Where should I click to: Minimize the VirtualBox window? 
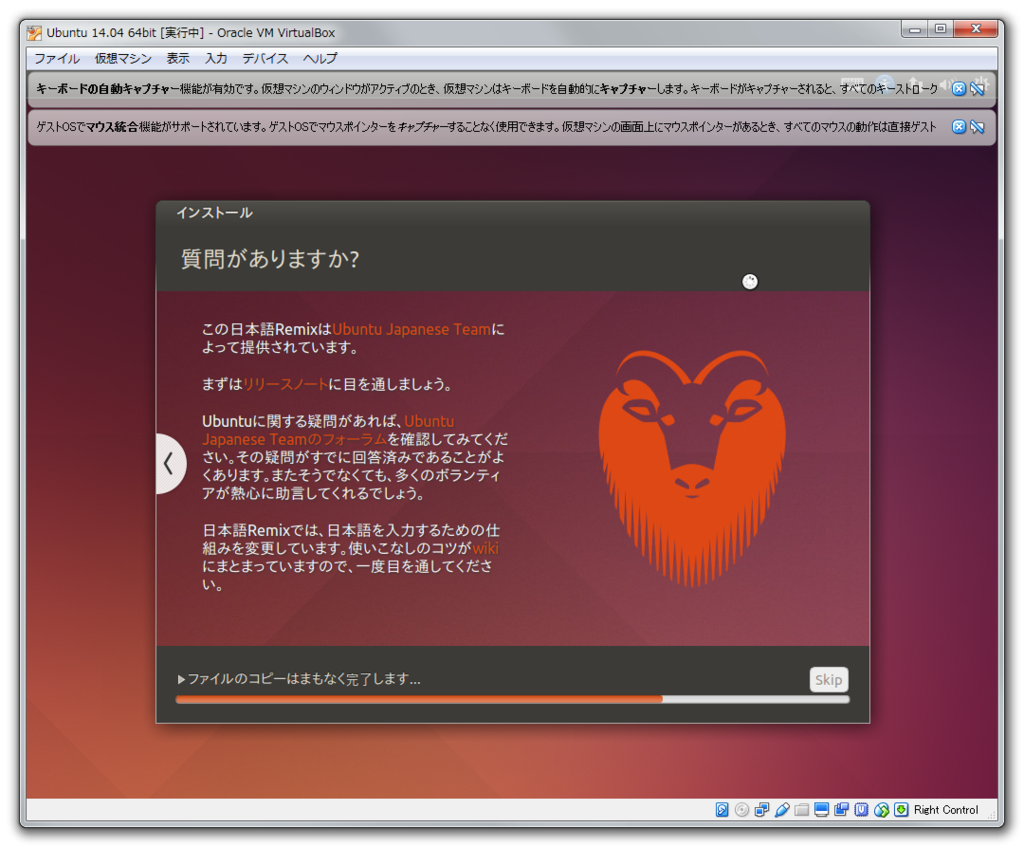coord(915,29)
